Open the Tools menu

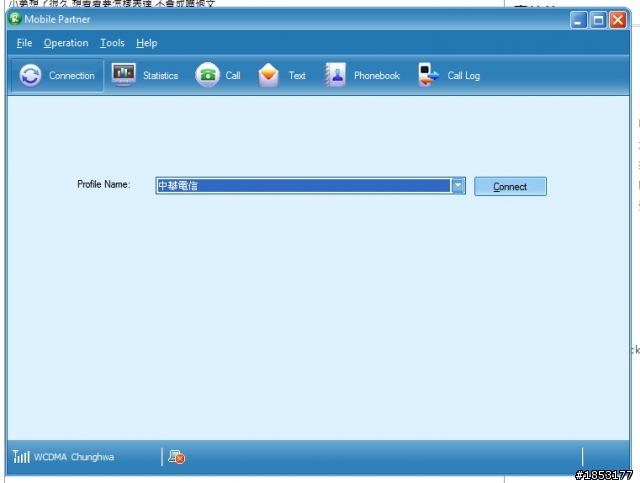coord(112,43)
